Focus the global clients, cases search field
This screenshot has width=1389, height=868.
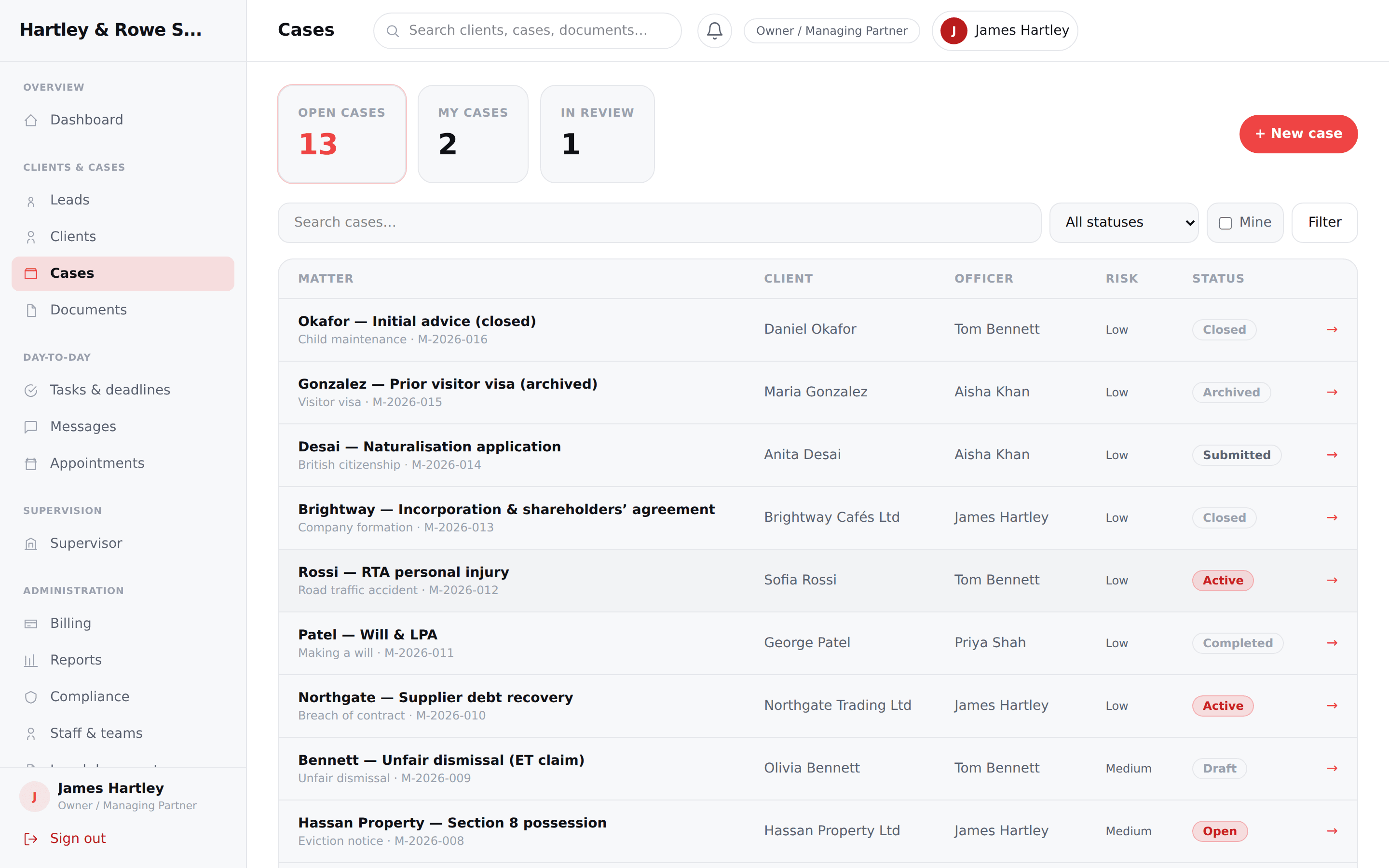click(528, 30)
